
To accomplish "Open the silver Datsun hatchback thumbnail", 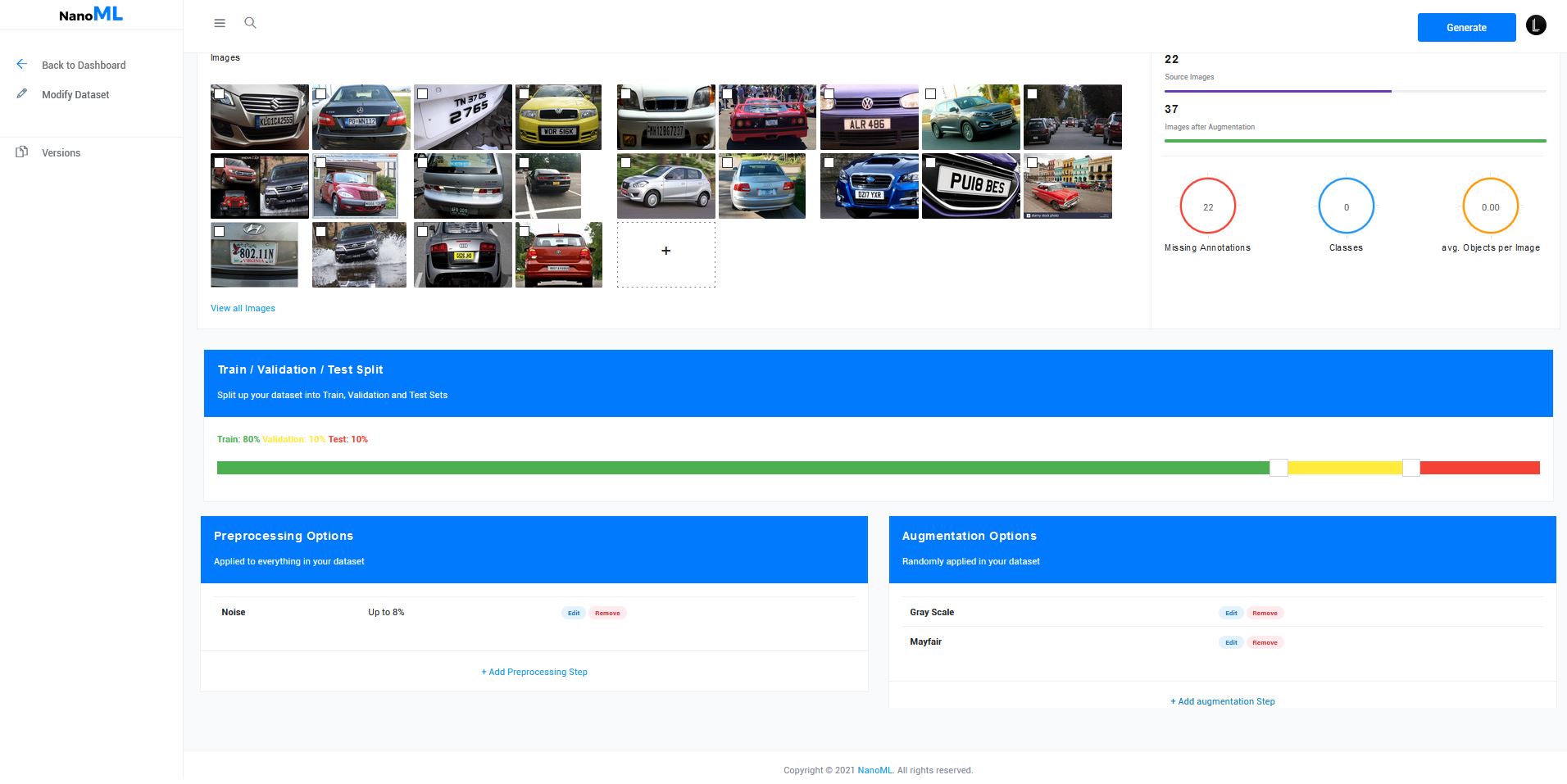I will pos(666,186).
